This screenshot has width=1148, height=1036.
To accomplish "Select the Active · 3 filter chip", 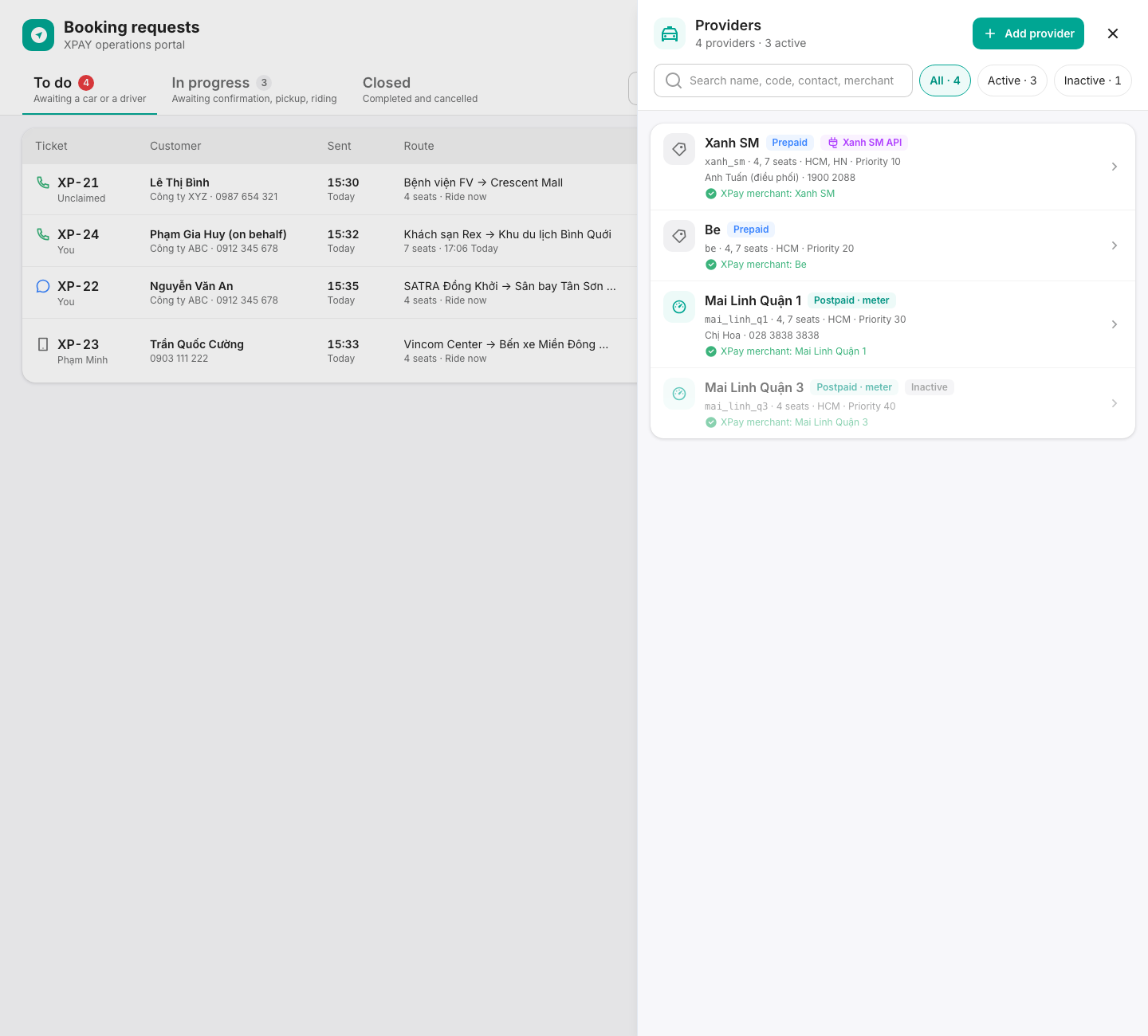I will 1012,80.
